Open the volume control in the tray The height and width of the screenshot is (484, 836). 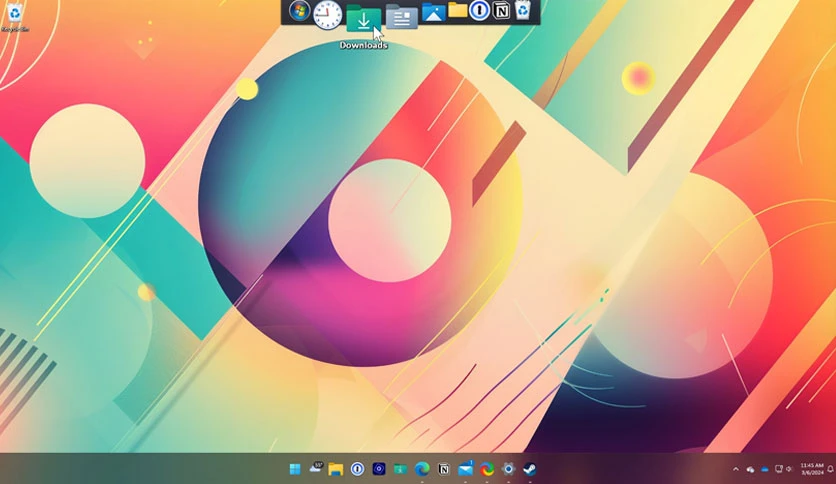(790, 469)
